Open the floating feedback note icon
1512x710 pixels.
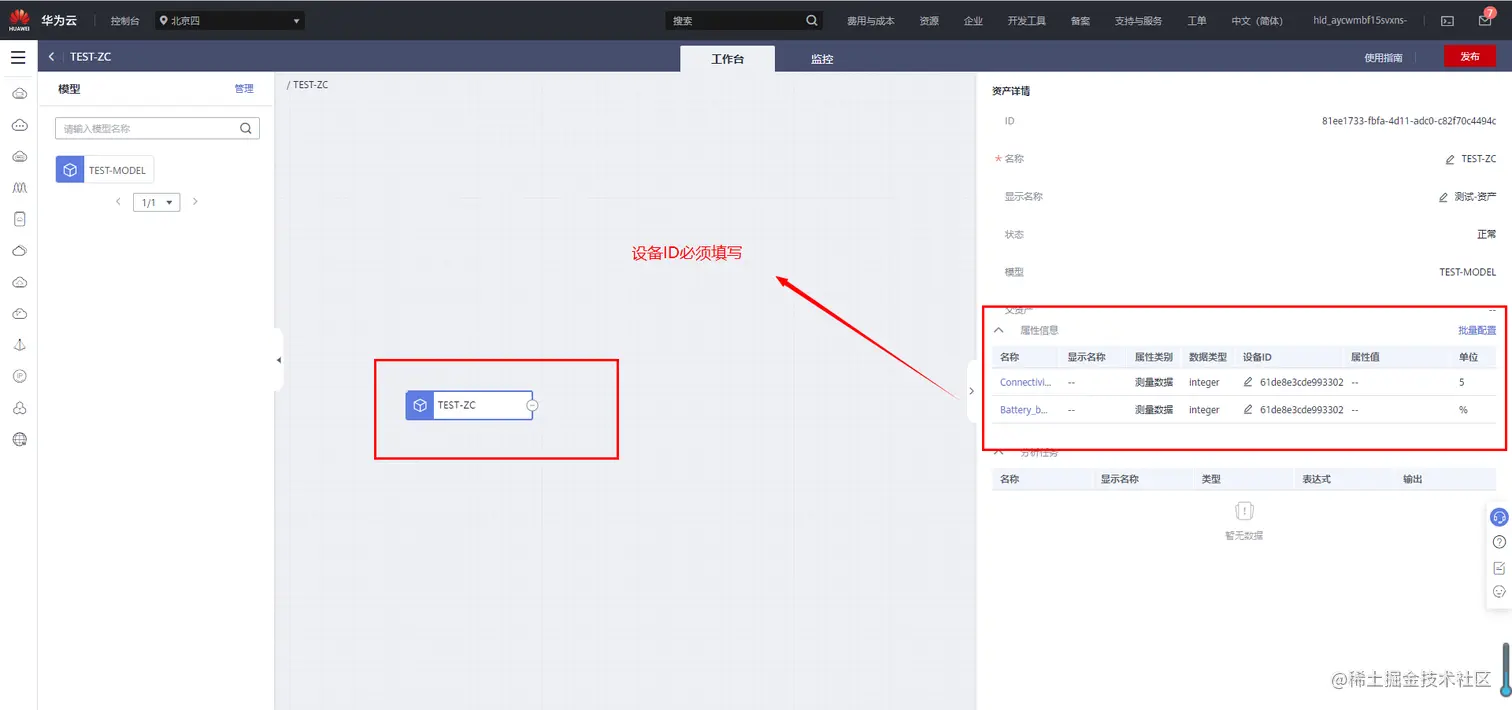click(x=1499, y=567)
